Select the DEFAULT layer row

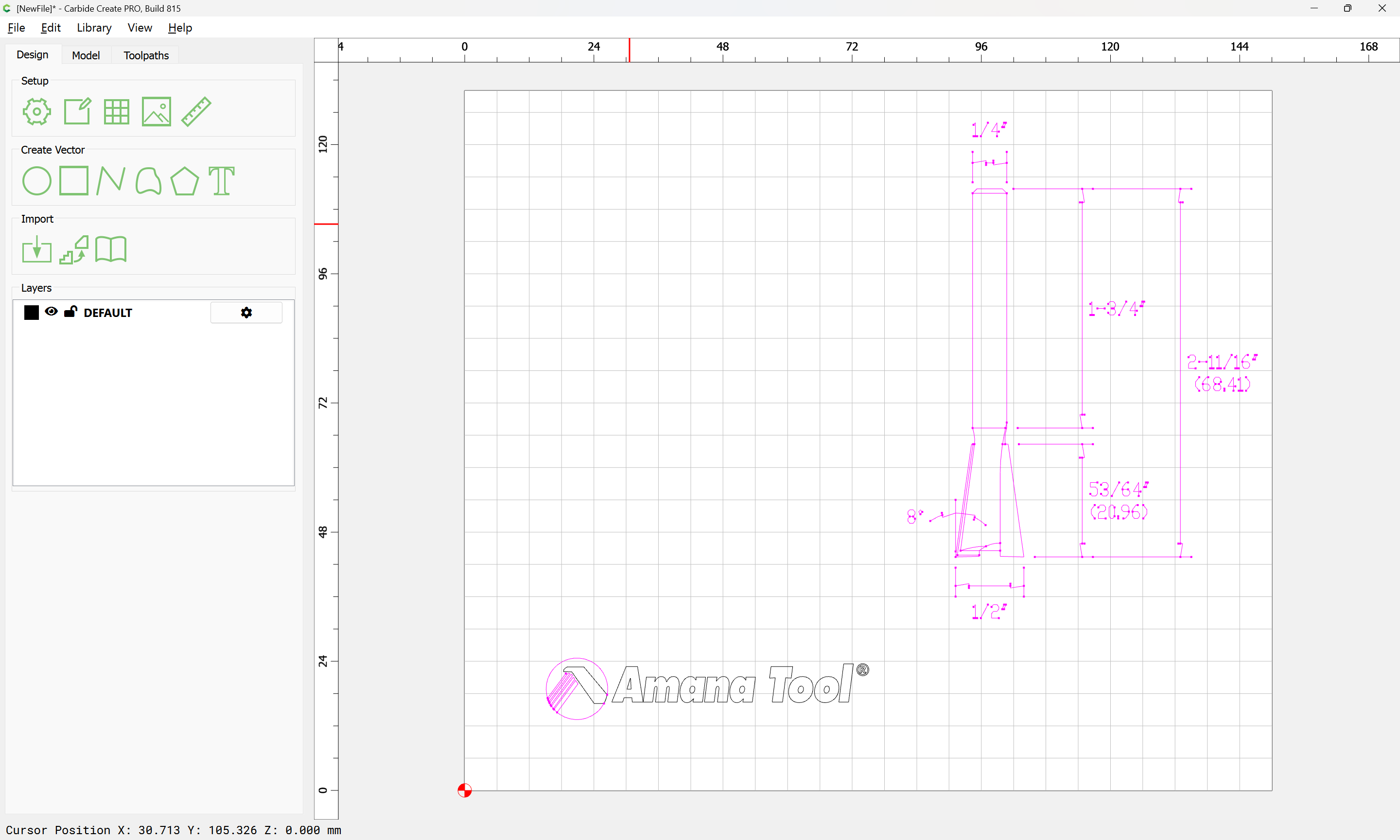click(153, 313)
